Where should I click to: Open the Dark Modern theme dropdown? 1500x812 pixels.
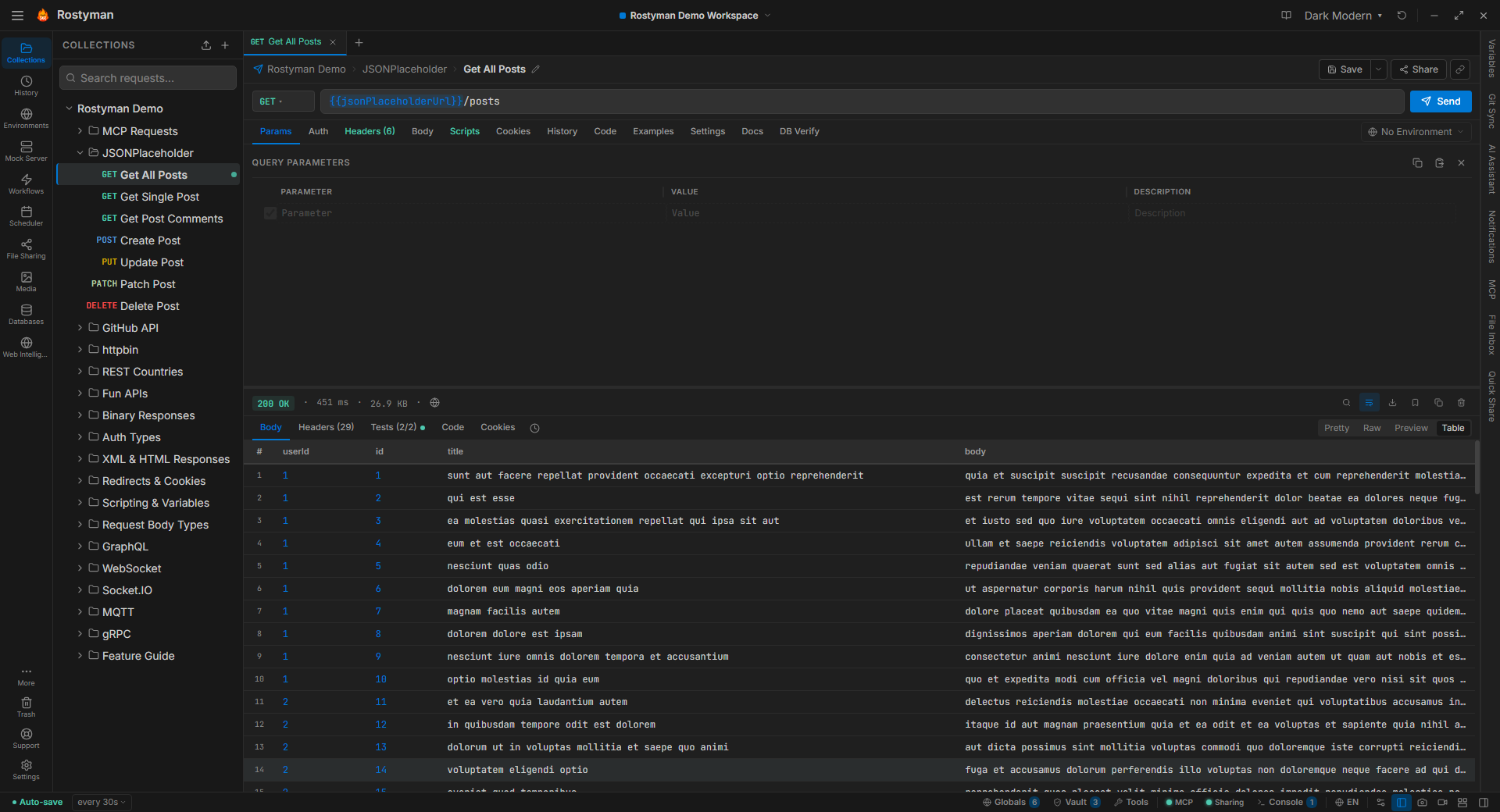pos(1343,16)
